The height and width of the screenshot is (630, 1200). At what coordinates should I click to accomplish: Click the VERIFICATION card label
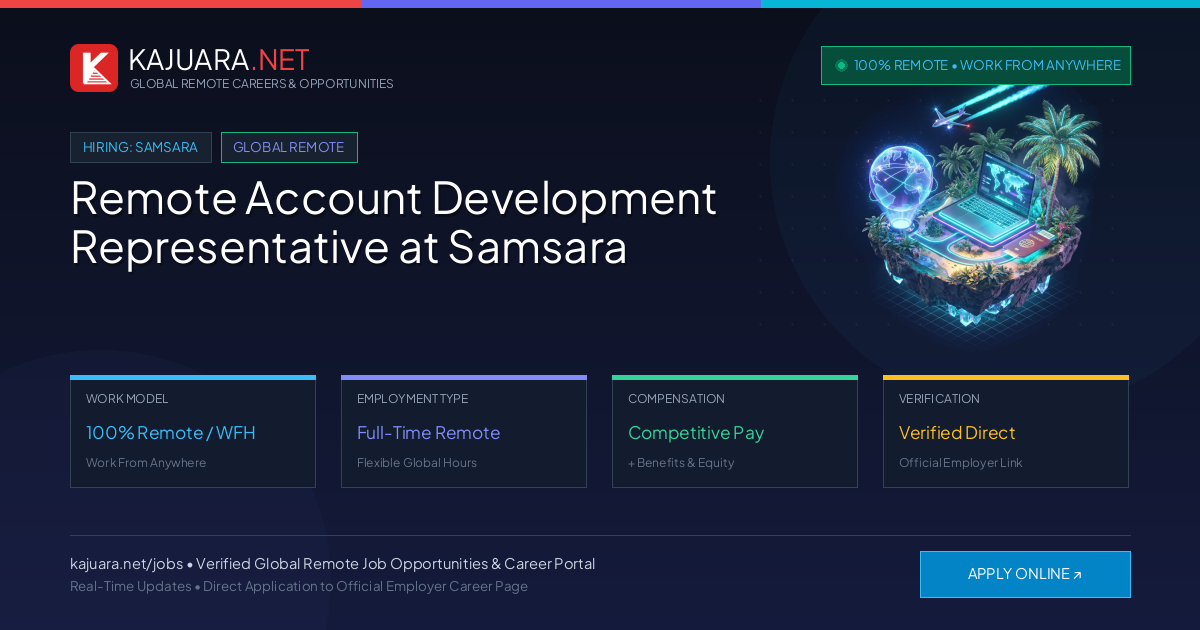tap(939, 399)
